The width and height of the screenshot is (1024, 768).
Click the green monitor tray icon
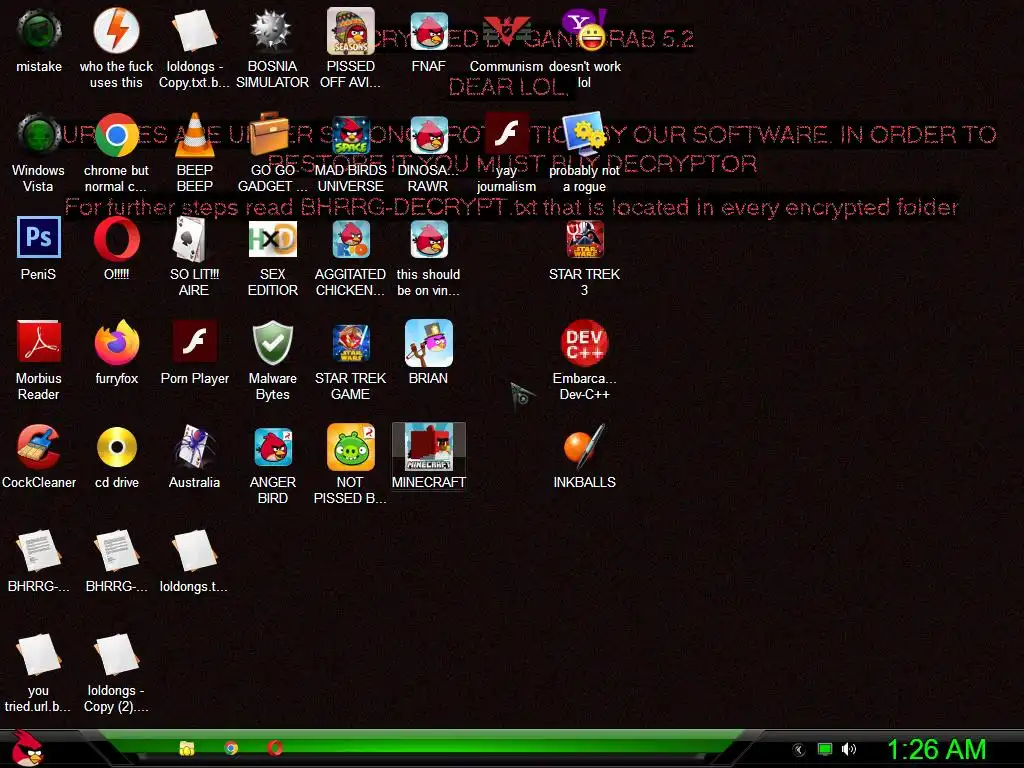coord(825,749)
